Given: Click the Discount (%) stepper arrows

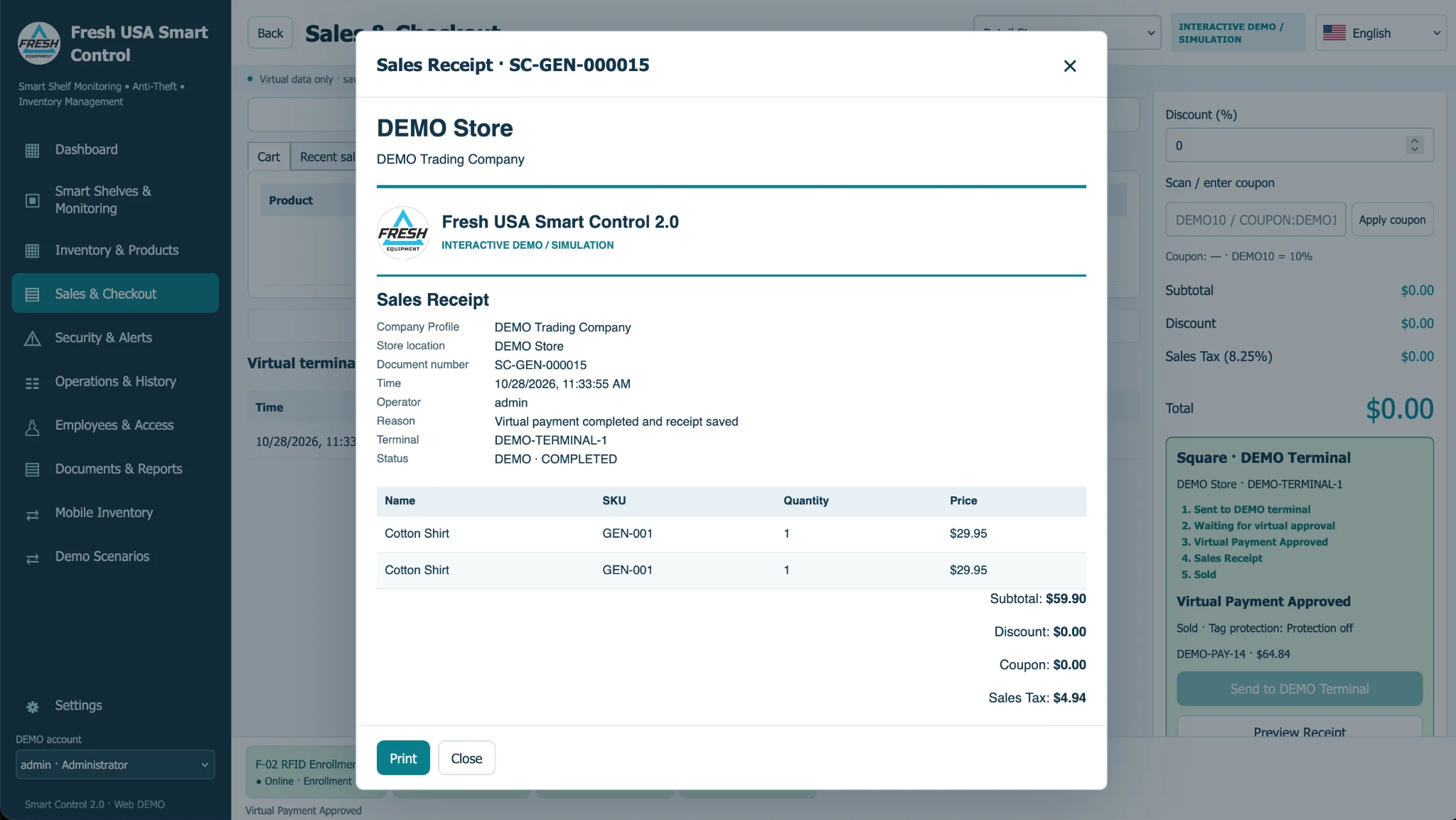Looking at the screenshot, I should tap(1415, 145).
